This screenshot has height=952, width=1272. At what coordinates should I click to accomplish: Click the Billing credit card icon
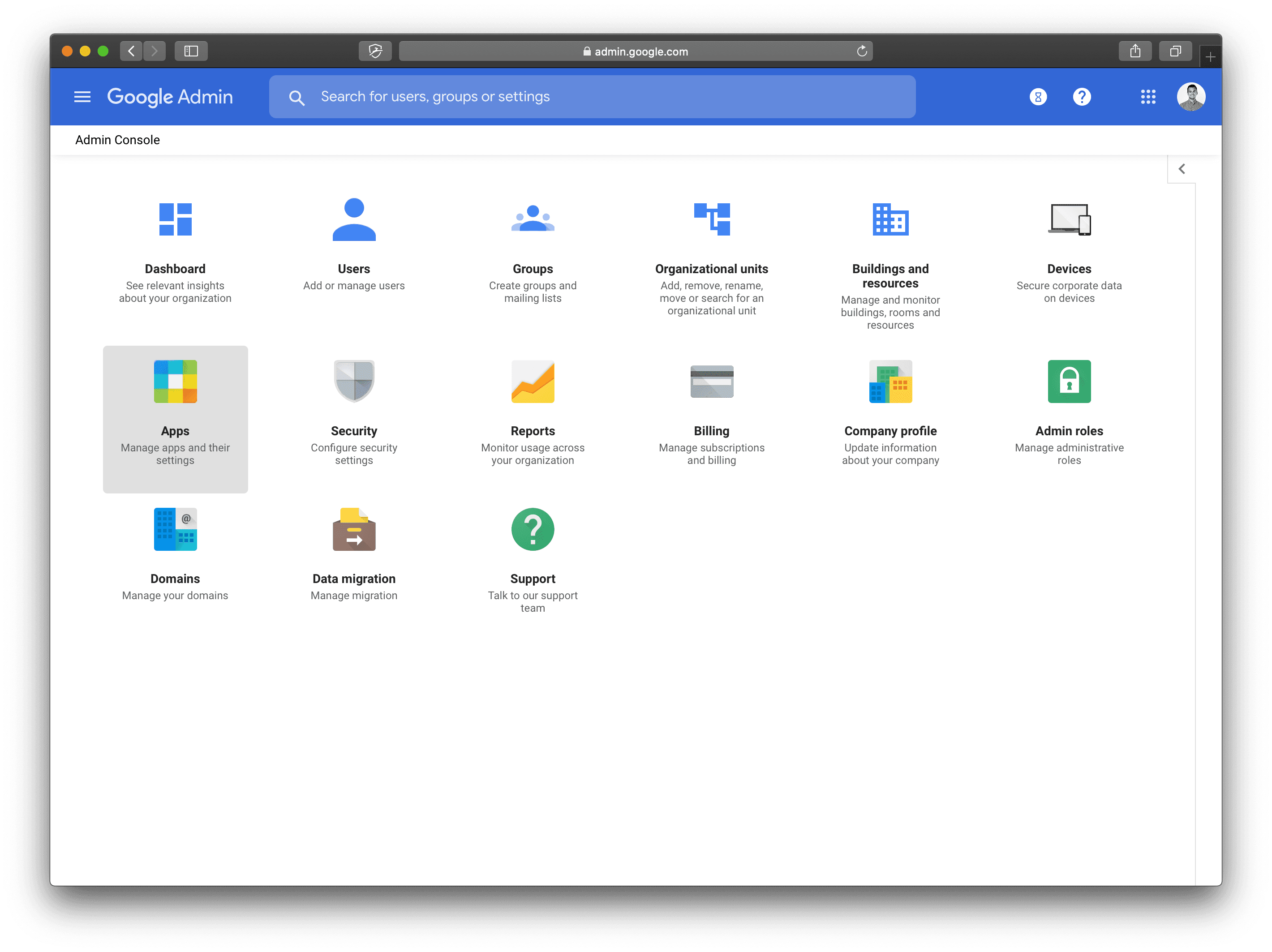click(712, 381)
